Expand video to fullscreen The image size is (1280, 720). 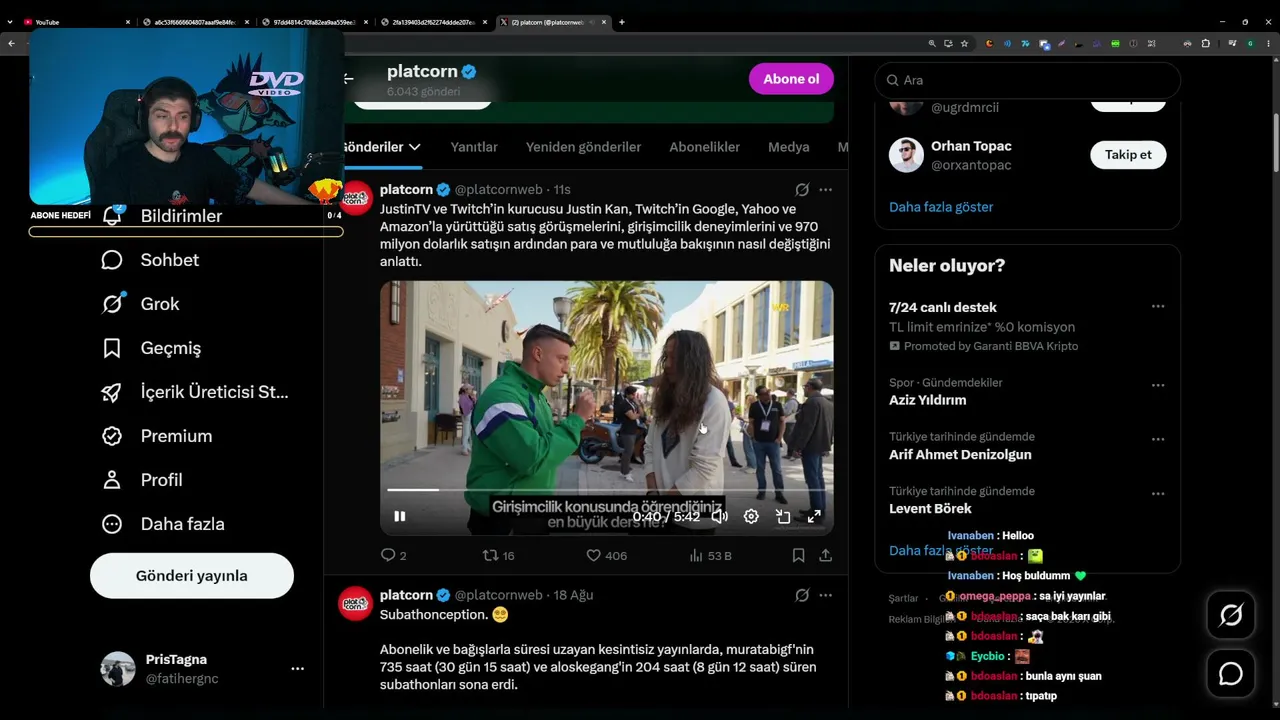click(814, 516)
